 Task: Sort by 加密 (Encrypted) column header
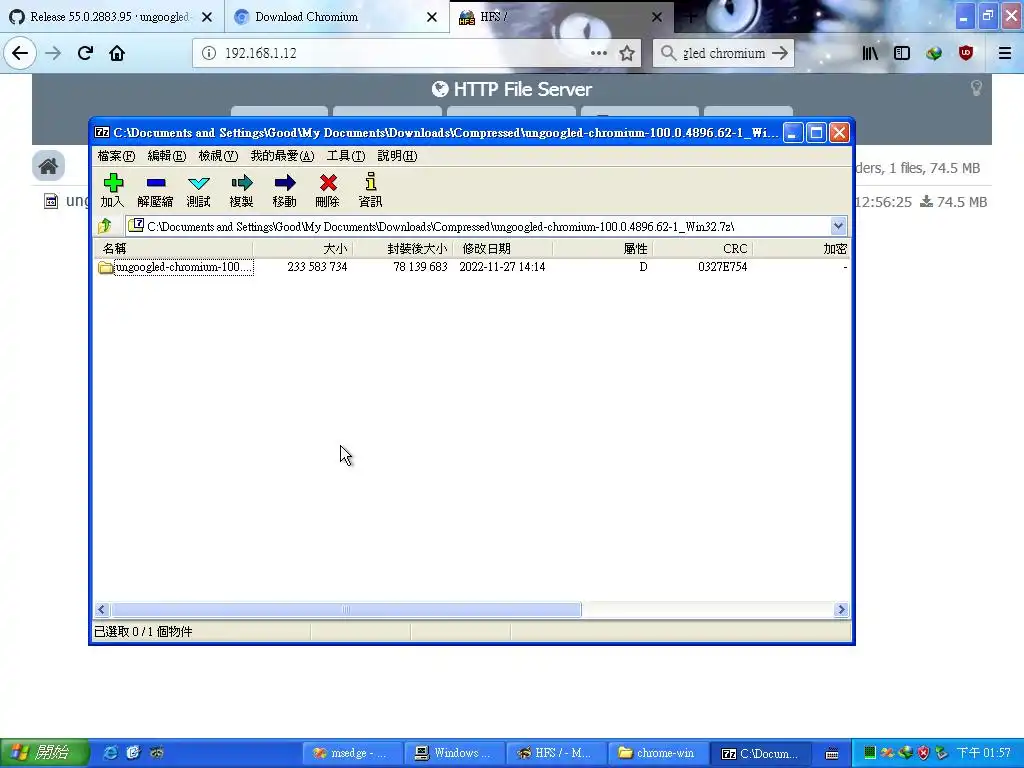point(801,249)
